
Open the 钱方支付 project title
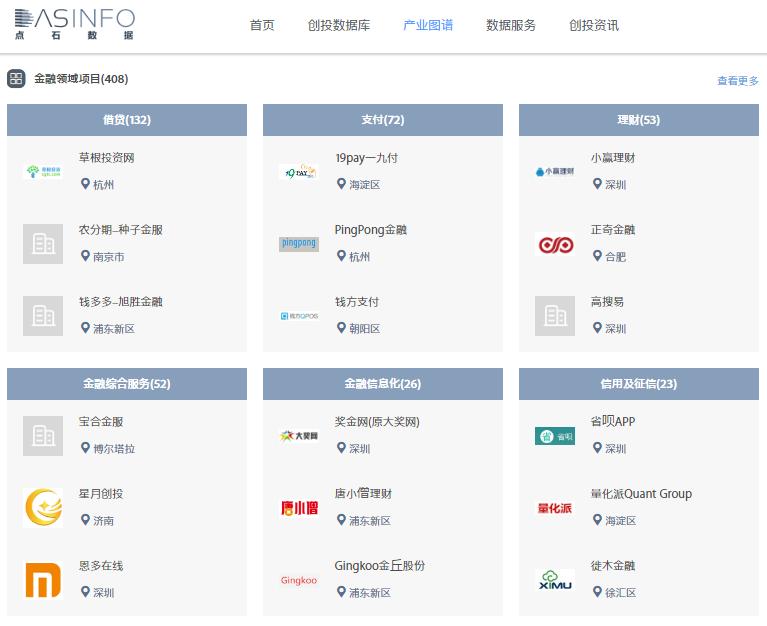coord(357,302)
